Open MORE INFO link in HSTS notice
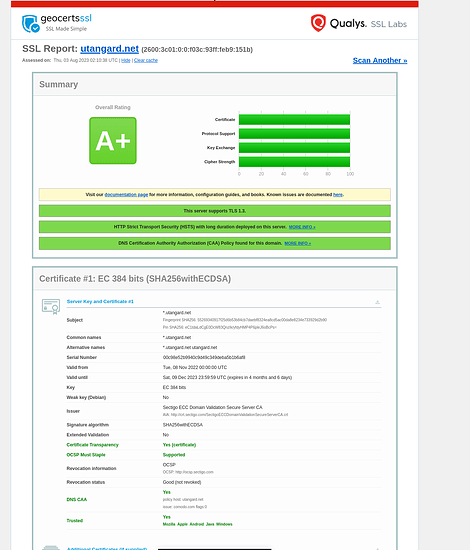470x550 pixels. coord(302,227)
